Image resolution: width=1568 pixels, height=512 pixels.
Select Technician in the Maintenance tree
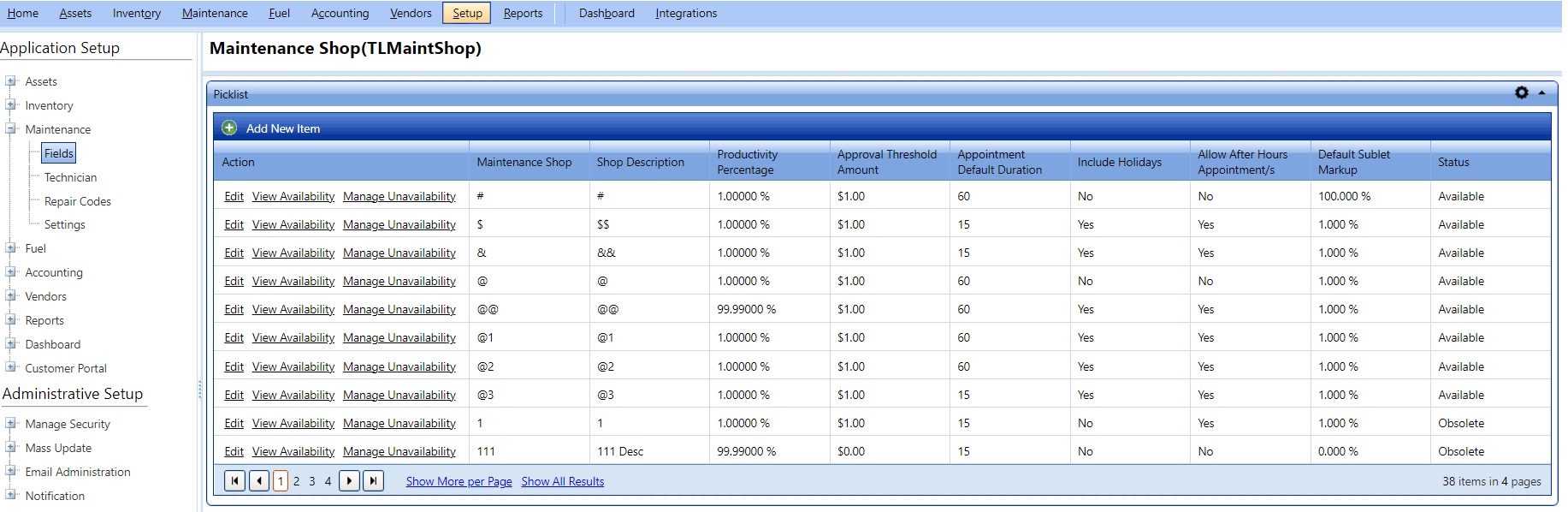coord(70,177)
